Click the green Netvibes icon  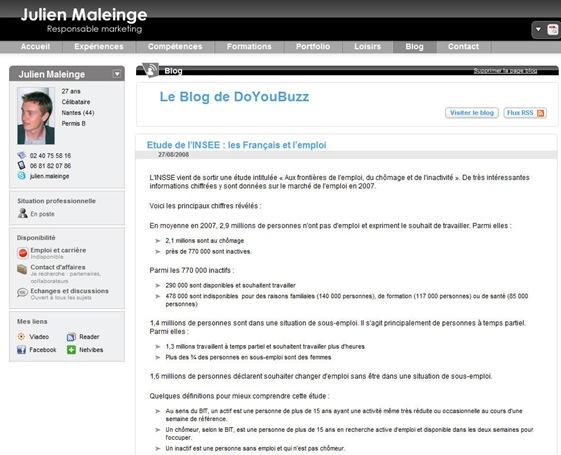pos(71,349)
